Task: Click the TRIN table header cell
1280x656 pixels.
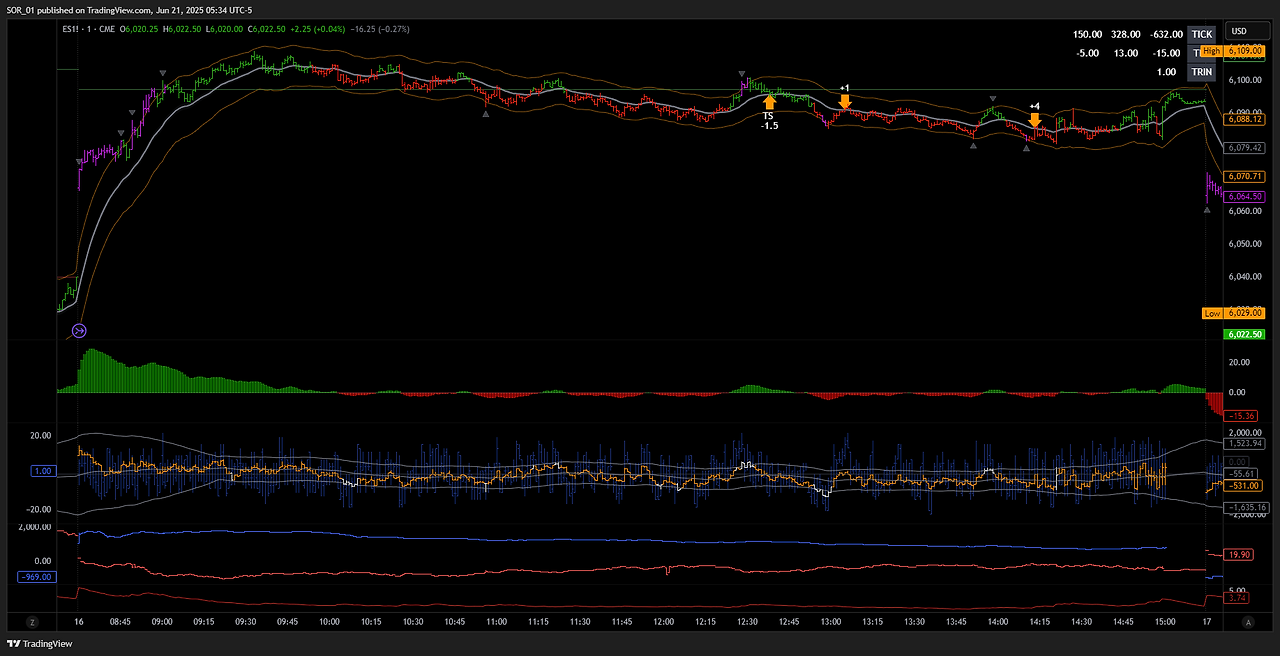Action: [x=1201, y=72]
